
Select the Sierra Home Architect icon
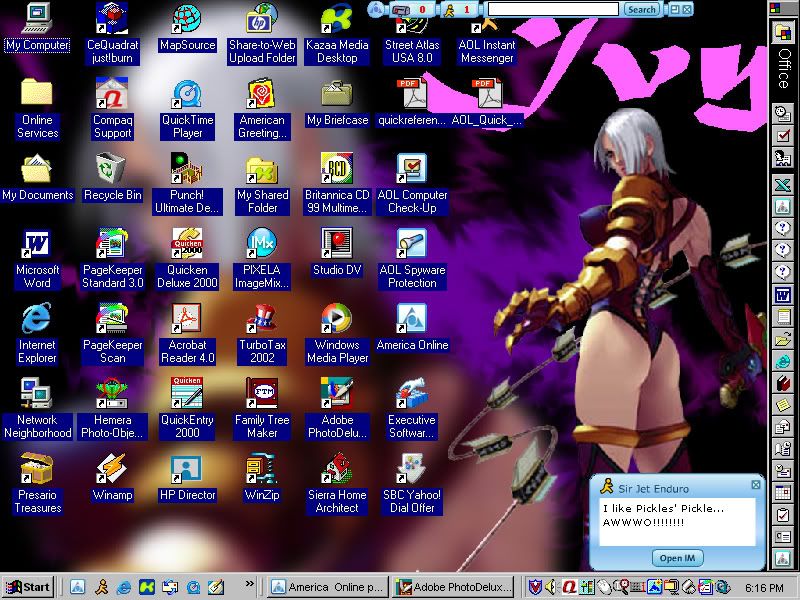click(x=337, y=469)
